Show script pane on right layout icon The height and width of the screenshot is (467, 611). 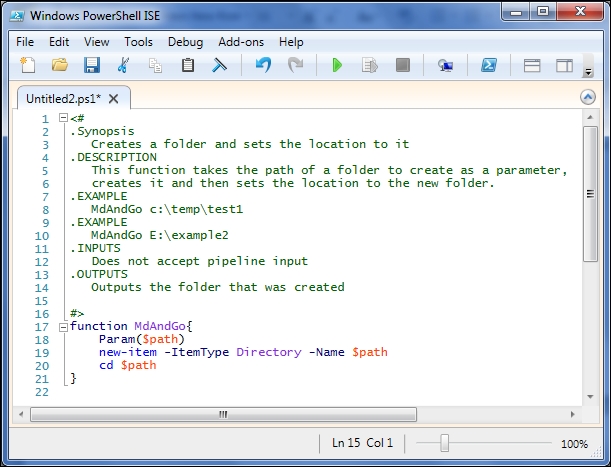click(564, 65)
